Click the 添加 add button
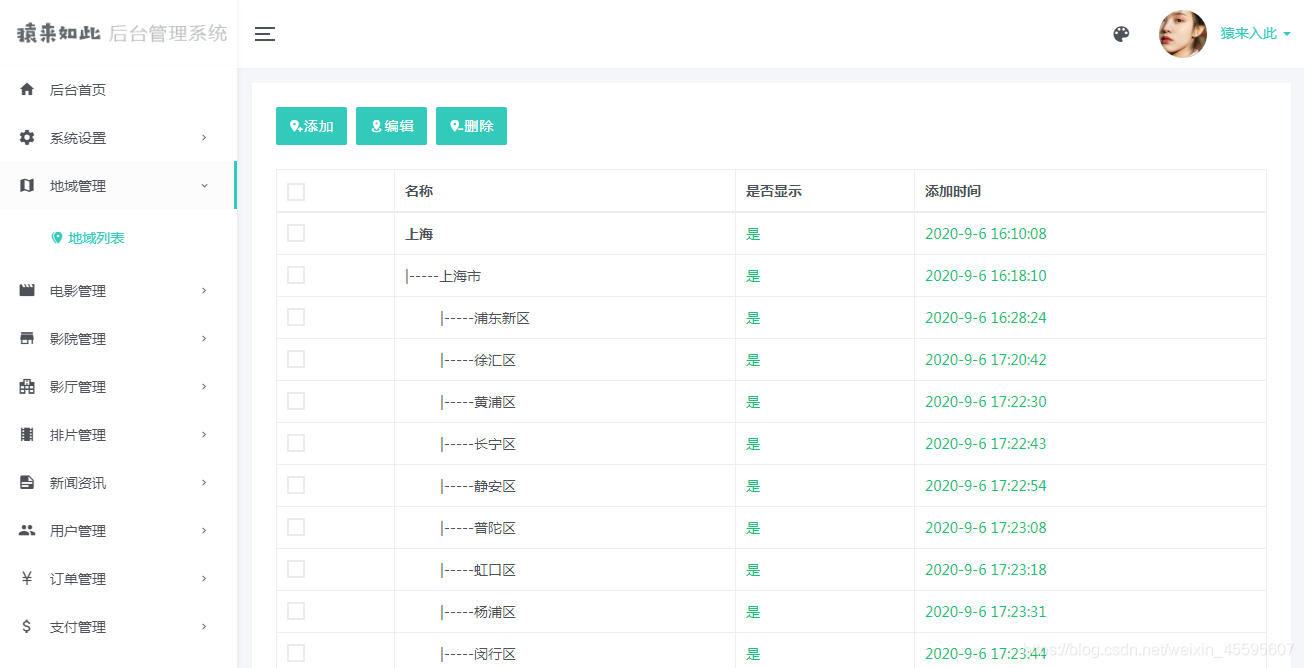 (311, 126)
